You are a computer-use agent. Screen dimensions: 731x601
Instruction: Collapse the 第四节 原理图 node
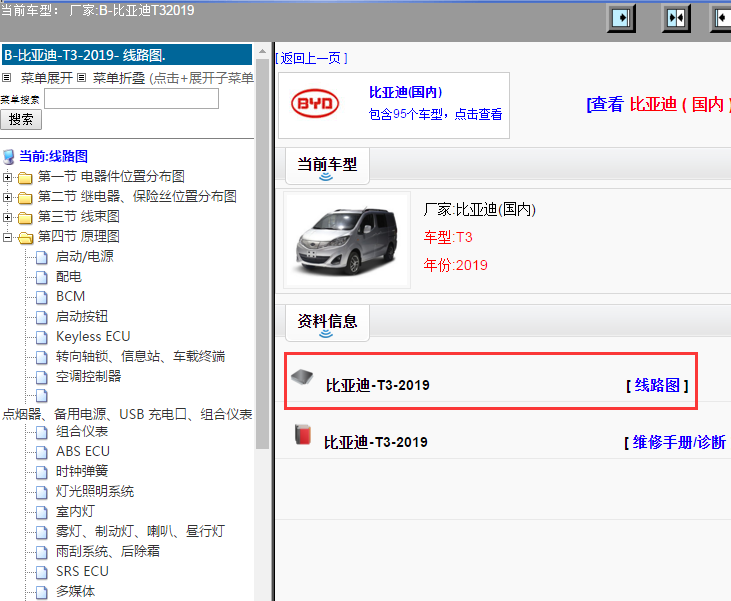pyautogui.click(x=7, y=237)
